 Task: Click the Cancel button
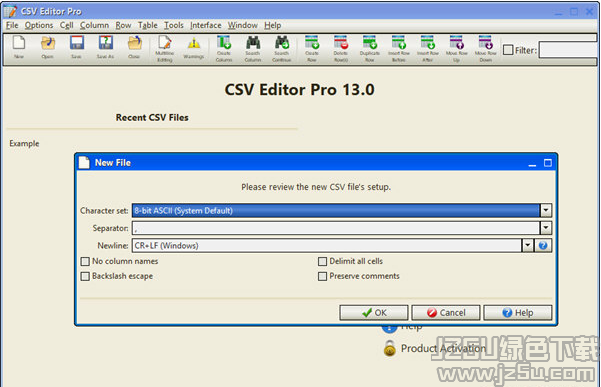tap(446, 313)
